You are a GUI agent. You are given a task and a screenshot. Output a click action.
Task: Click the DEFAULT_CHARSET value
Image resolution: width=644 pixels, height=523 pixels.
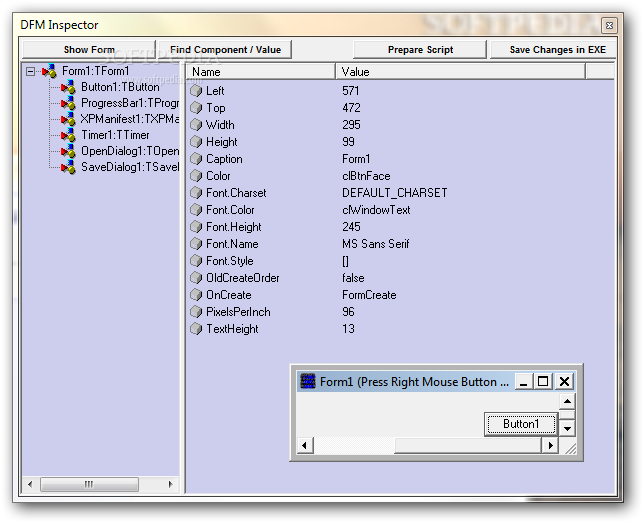[x=395, y=193]
